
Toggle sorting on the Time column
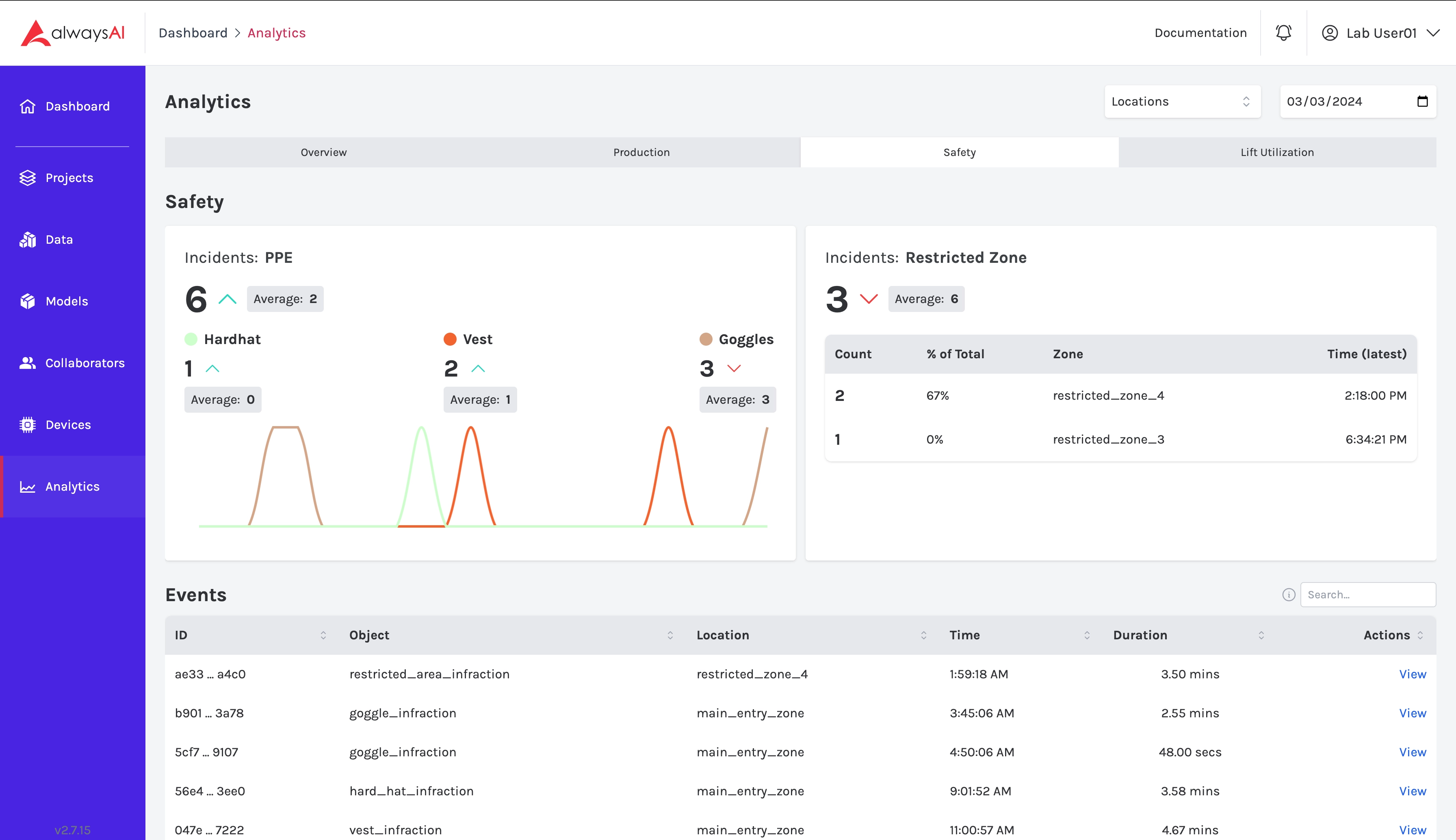click(1087, 635)
